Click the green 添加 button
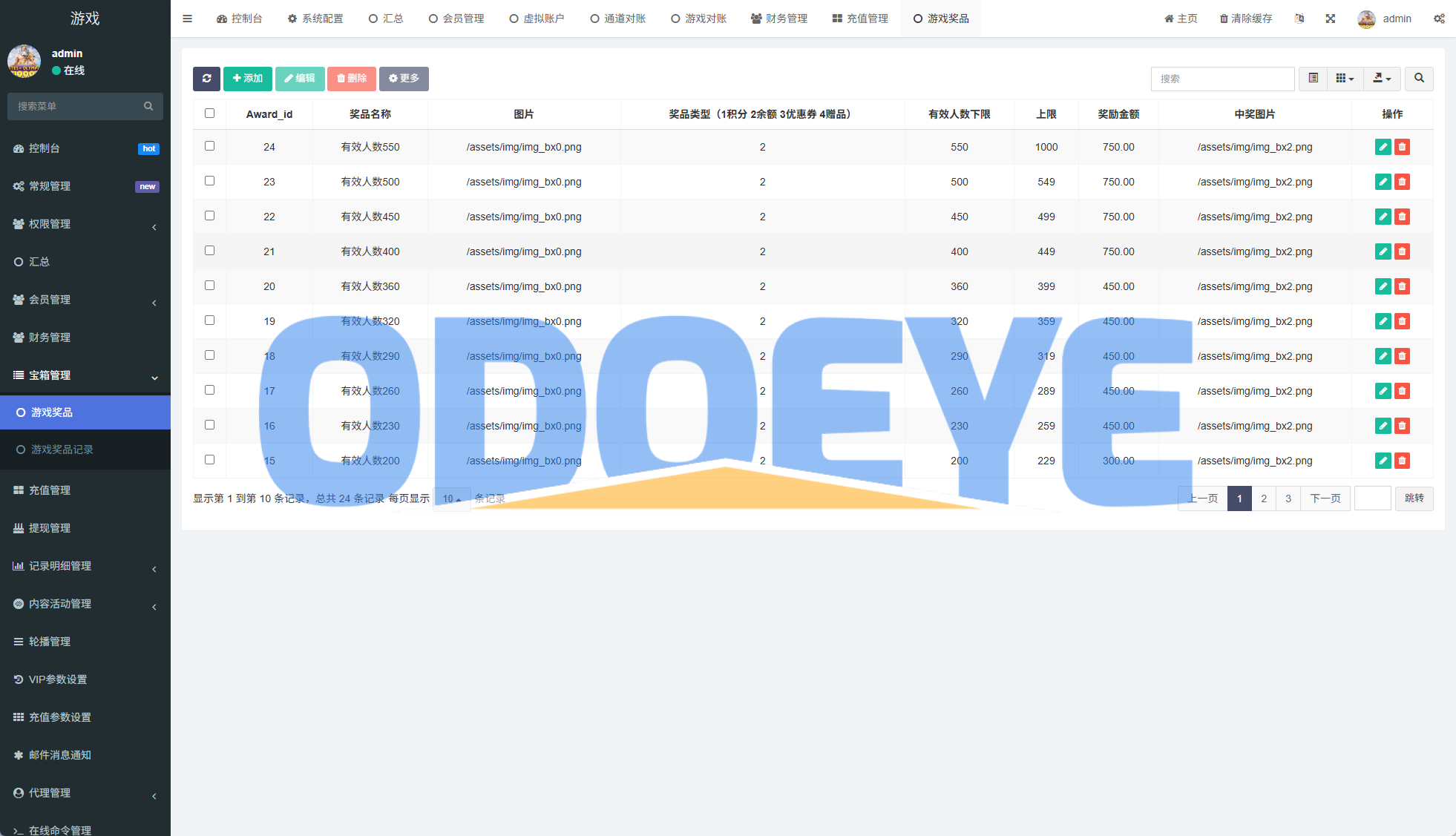 click(x=247, y=79)
